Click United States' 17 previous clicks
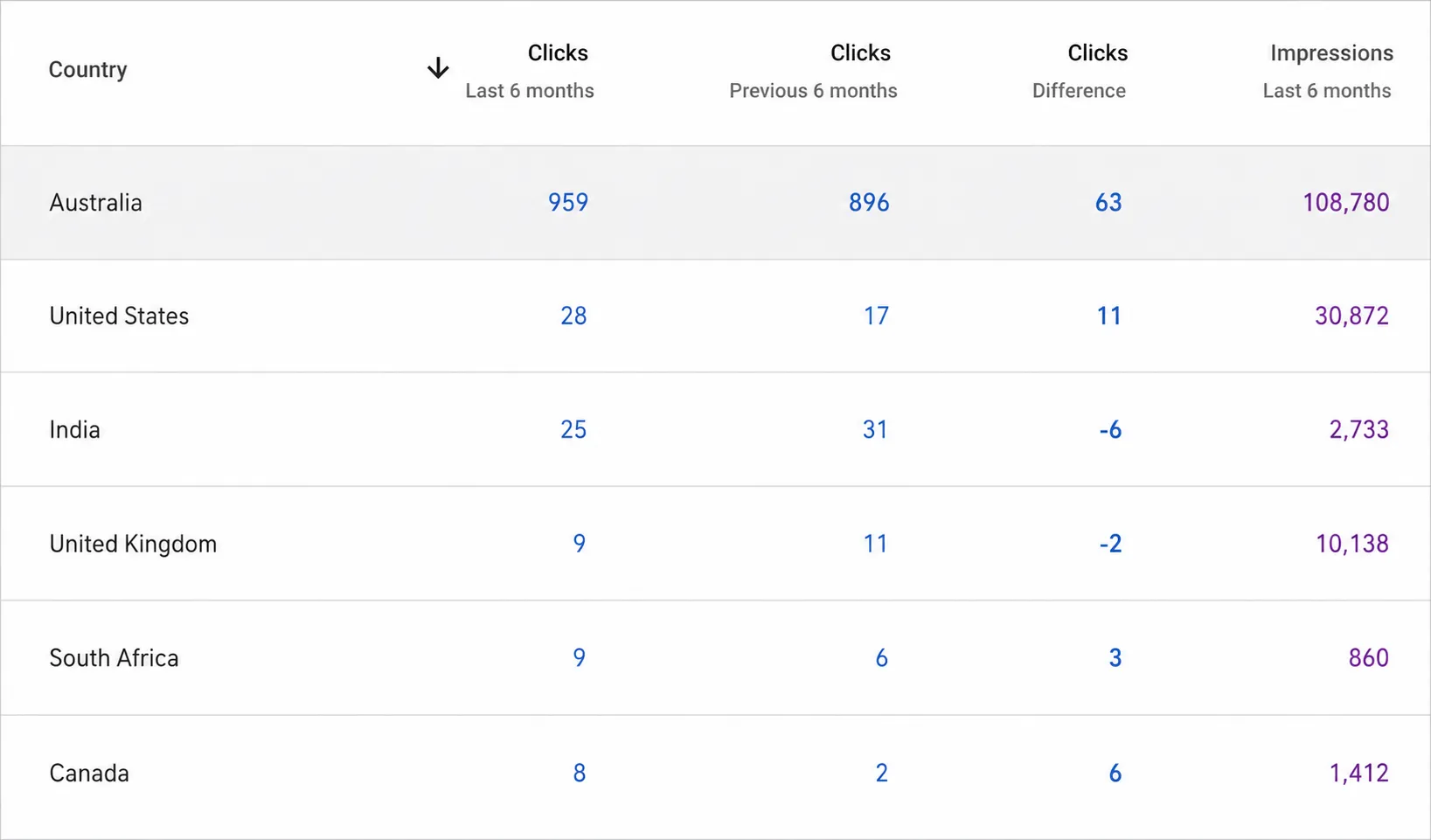This screenshot has height=840, width=1431. coord(876,316)
